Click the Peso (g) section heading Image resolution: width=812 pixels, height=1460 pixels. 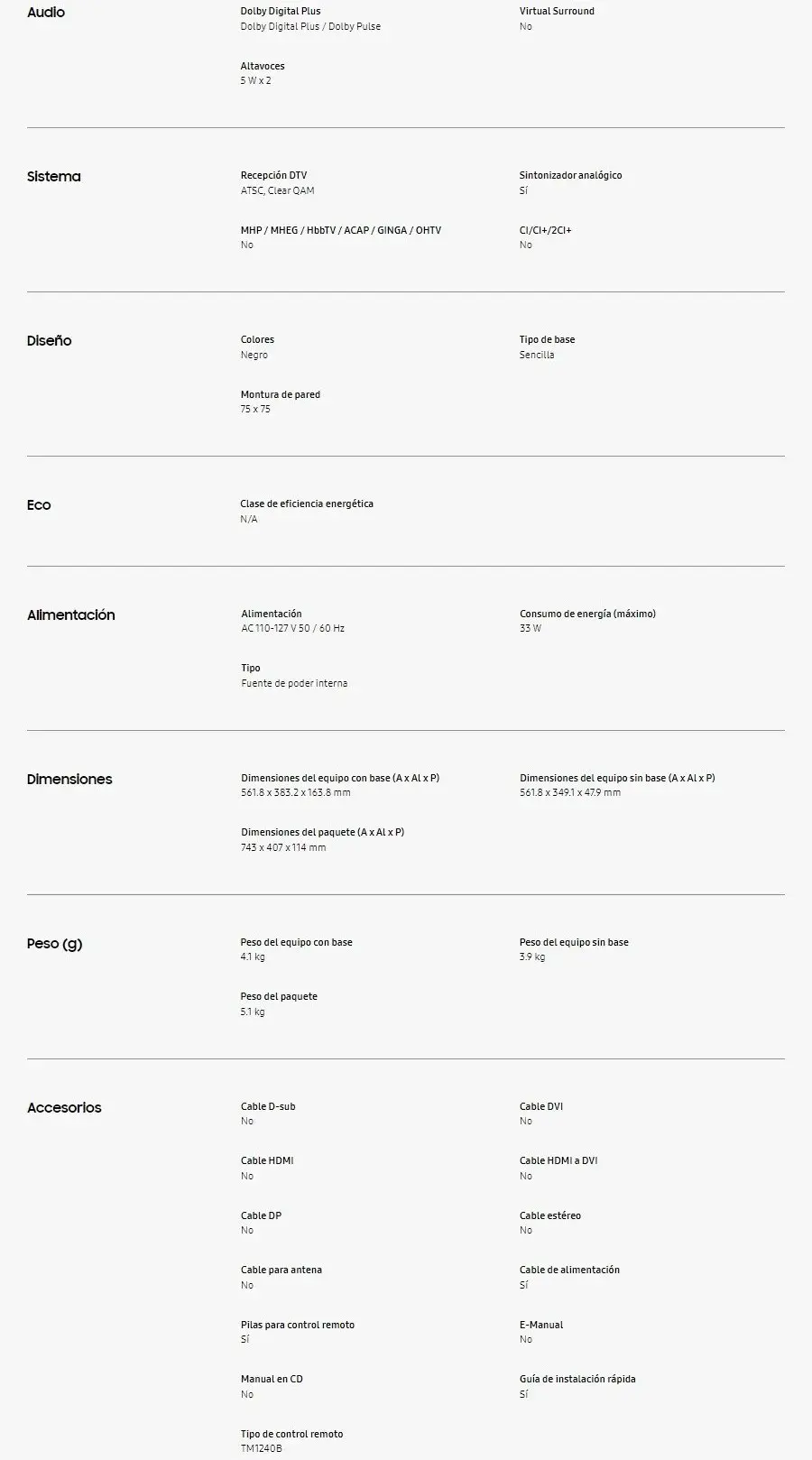pyautogui.click(x=54, y=944)
